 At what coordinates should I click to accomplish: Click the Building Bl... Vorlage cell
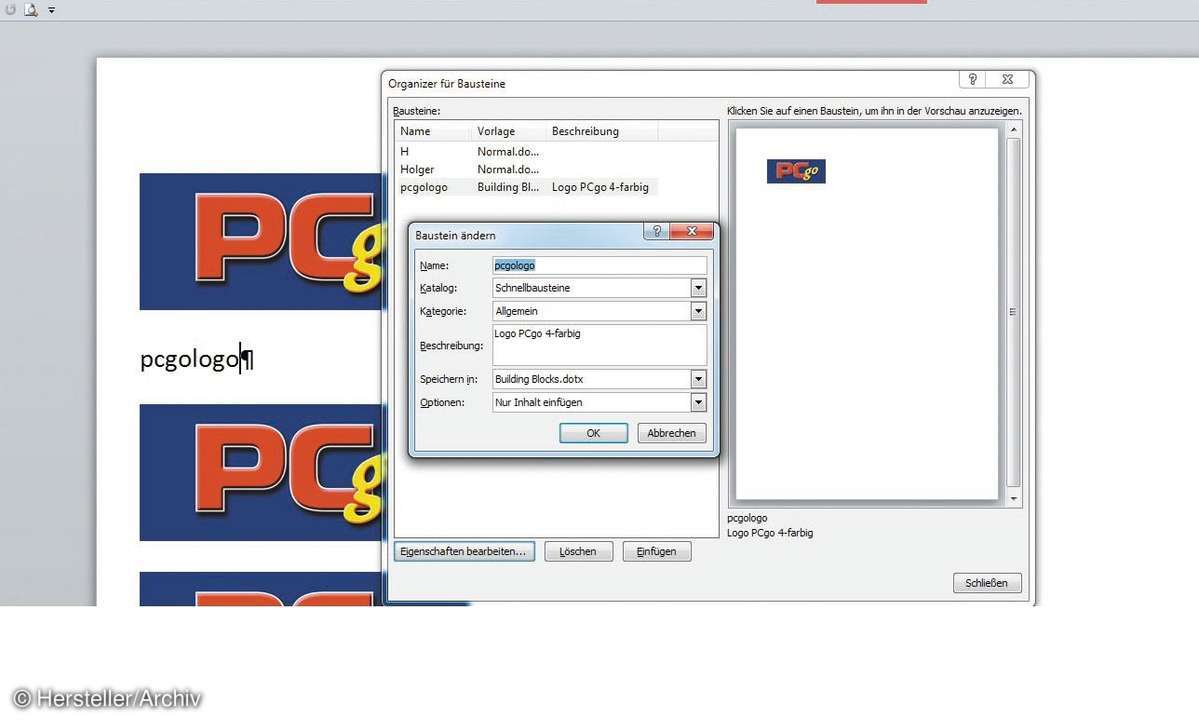pos(508,186)
